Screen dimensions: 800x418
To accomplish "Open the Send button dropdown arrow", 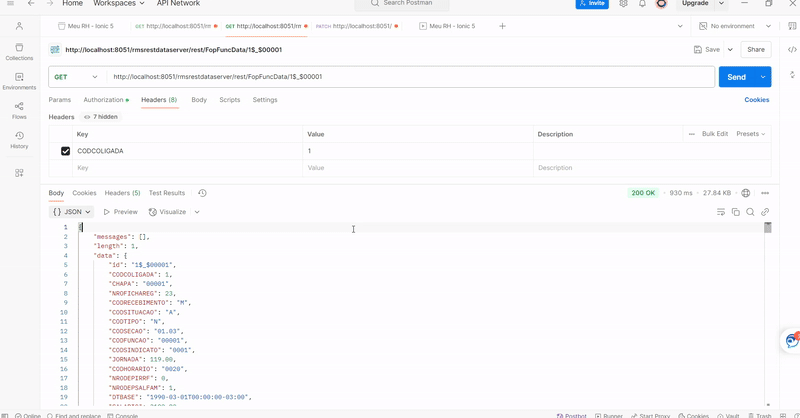I will coord(763,77).
